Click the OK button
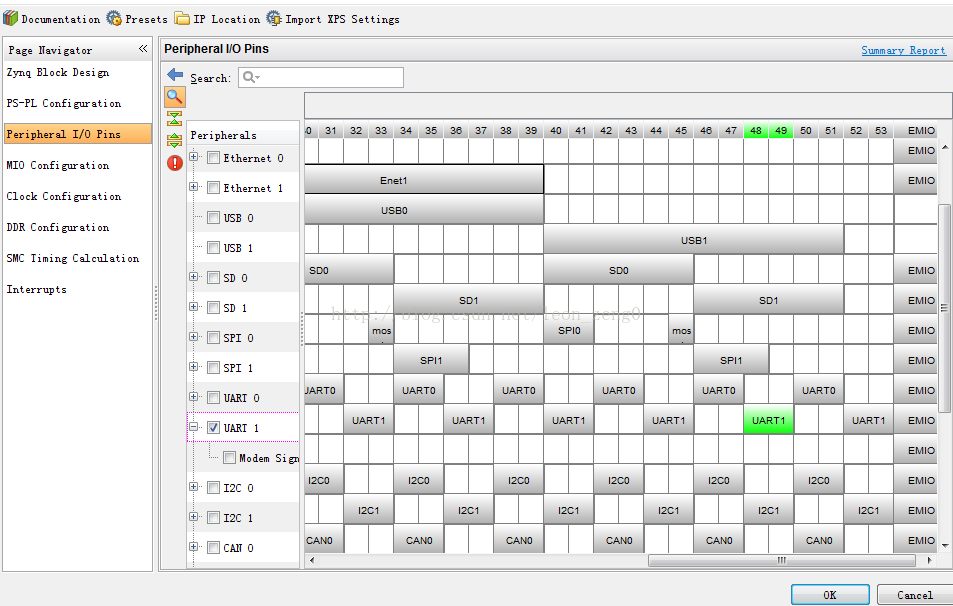Viewport: 953px width, 606px height. click(830, 595)
